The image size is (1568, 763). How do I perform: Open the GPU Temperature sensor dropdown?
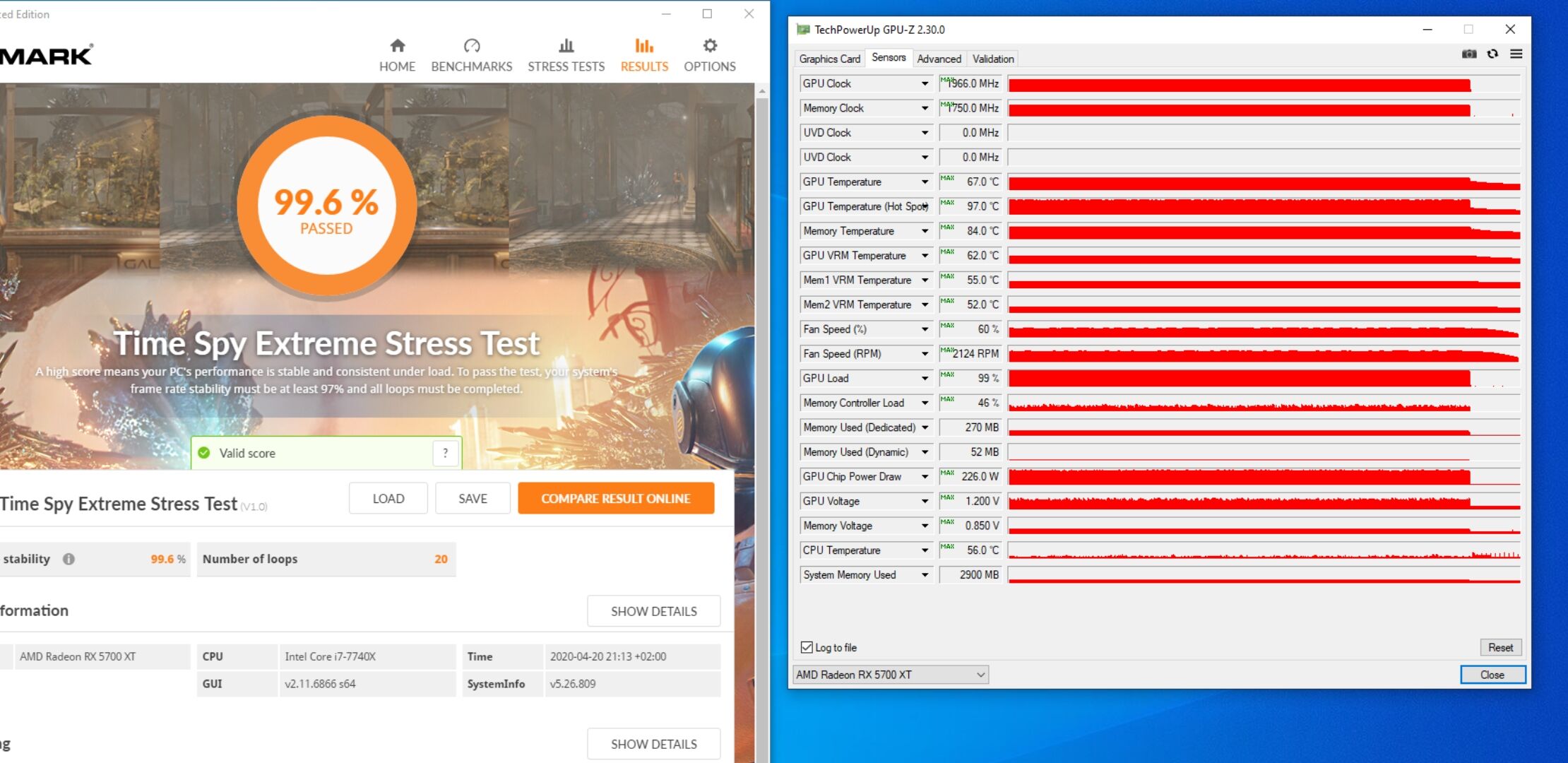[925, 182]
